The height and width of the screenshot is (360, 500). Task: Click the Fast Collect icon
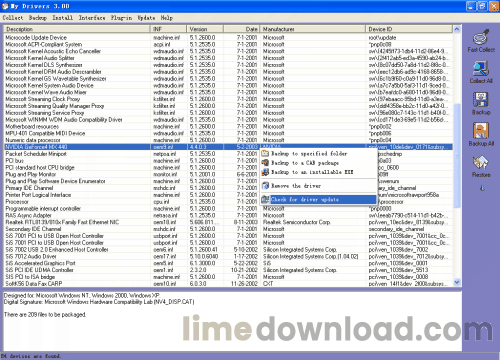481,37
